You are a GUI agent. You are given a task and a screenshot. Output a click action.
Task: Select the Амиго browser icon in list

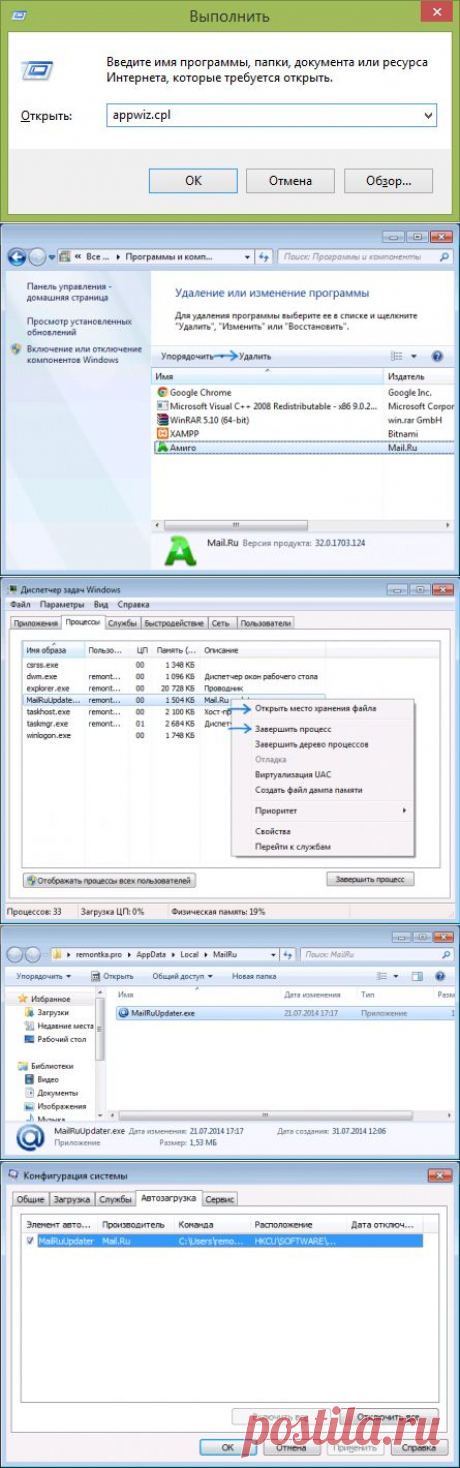coord(163,448)
